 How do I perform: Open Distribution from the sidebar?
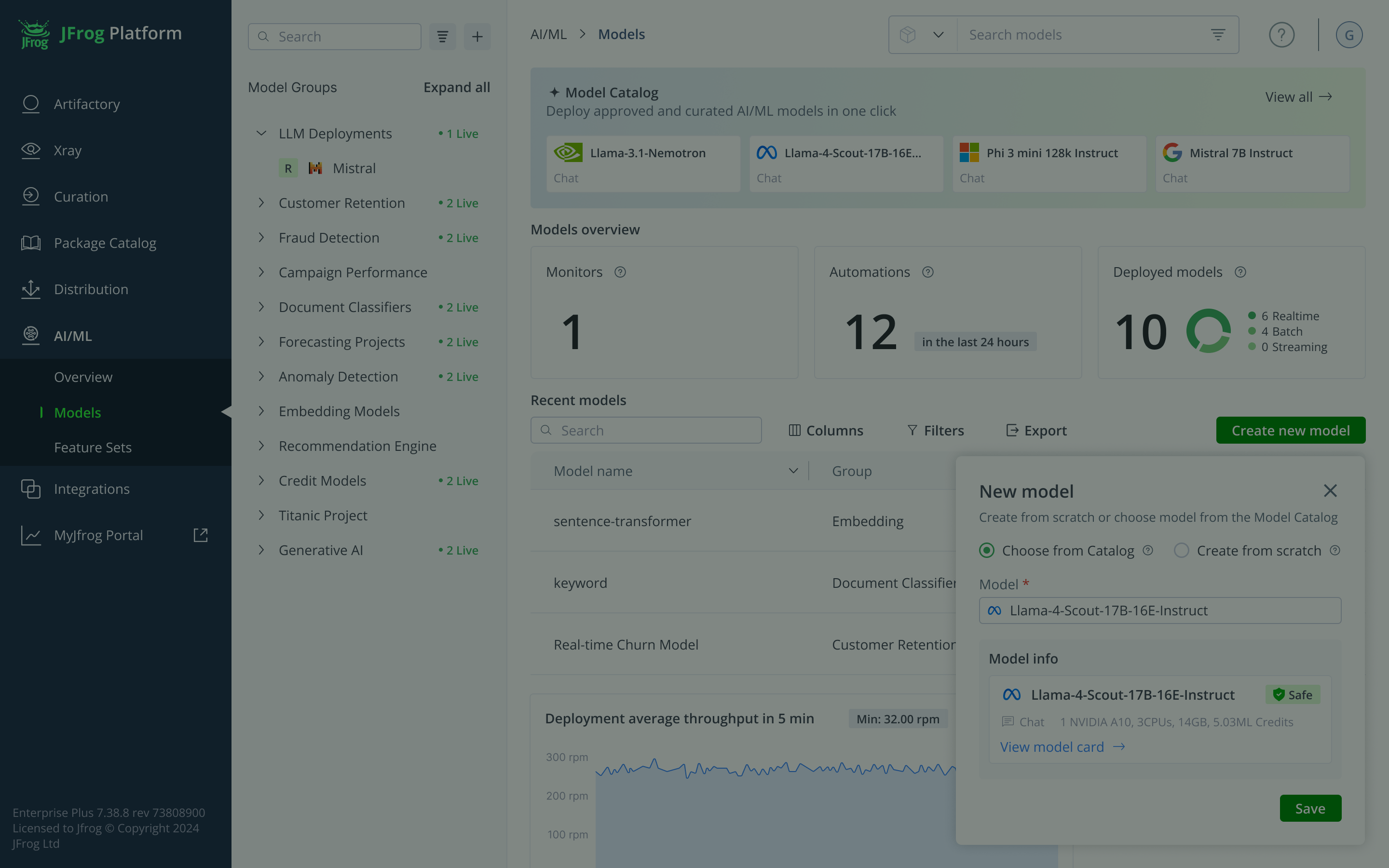point(91,289)
